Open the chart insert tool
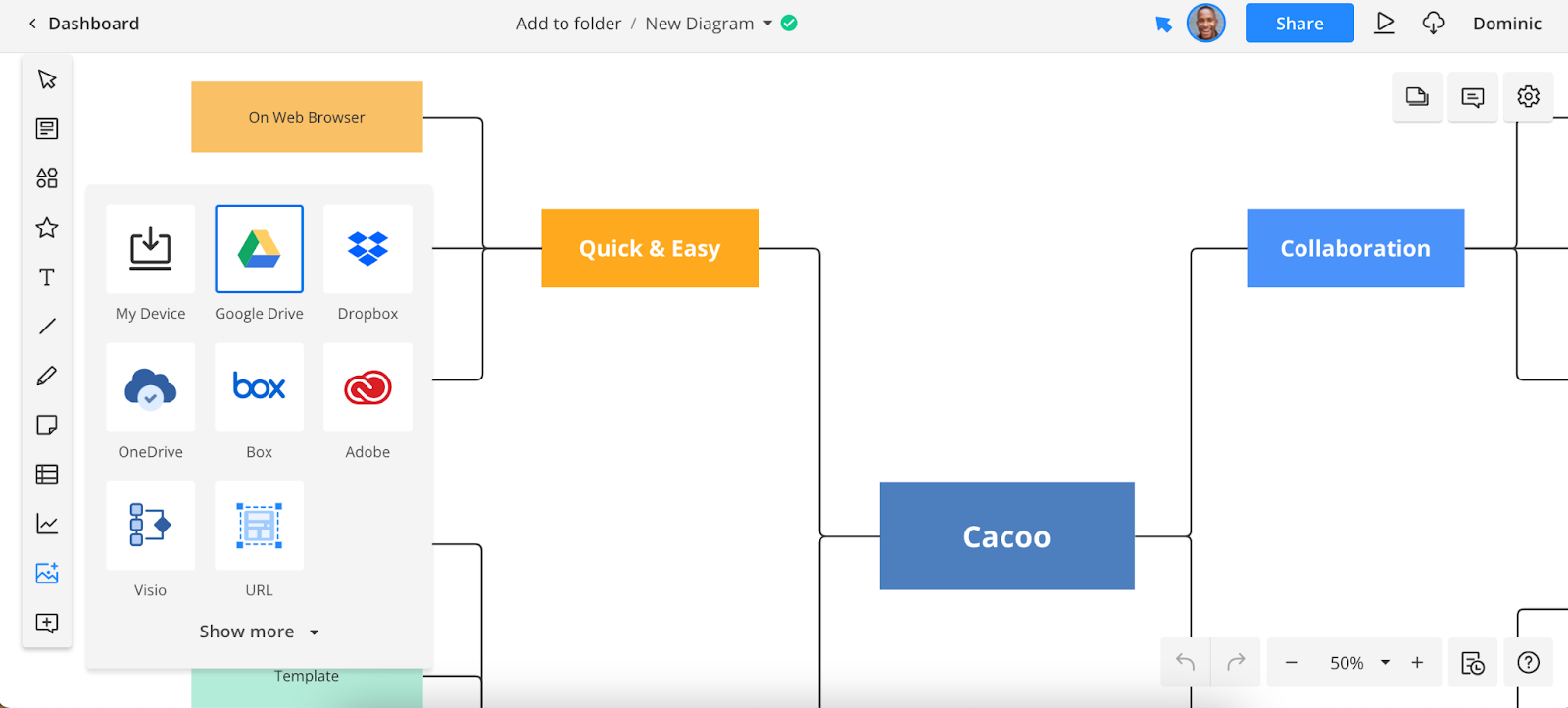 click(x=47, y=524)
